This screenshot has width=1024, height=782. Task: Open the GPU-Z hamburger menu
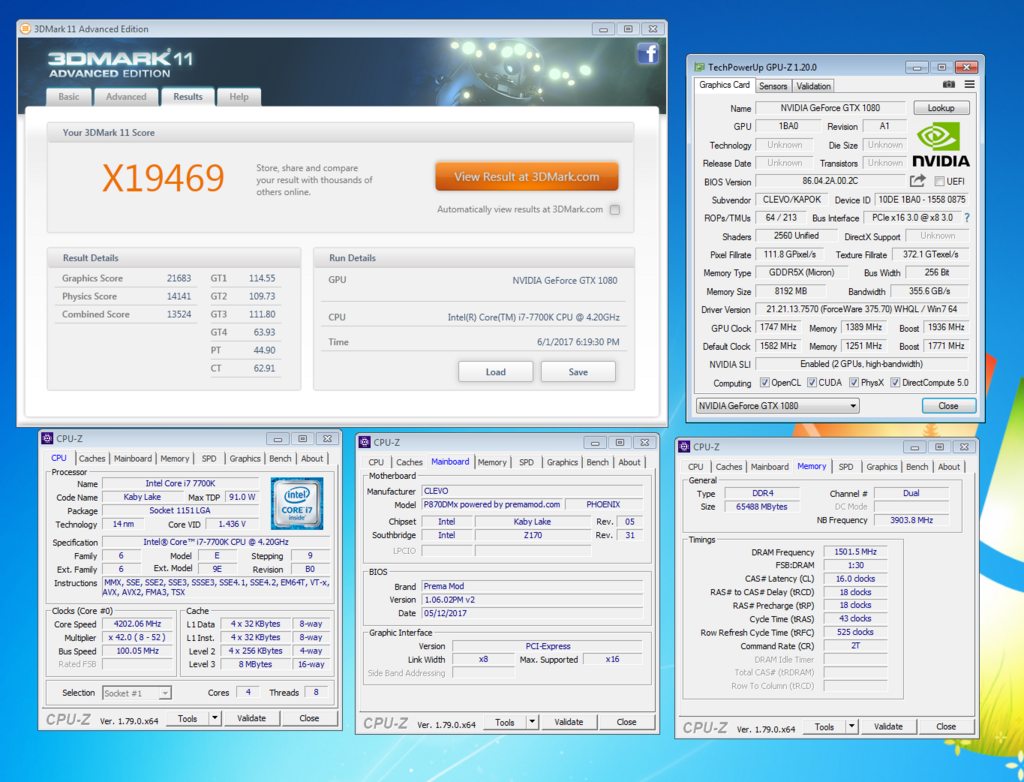click(967, 86)
